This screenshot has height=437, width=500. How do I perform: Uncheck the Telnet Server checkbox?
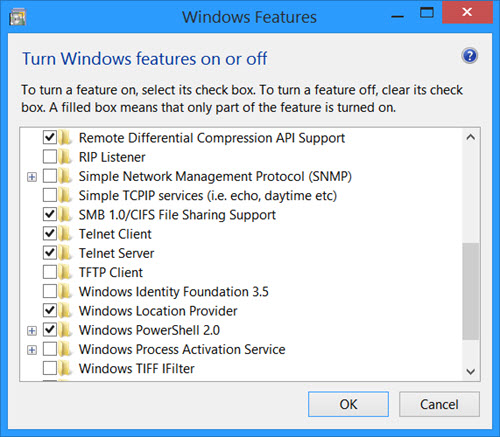pos(50,253)
